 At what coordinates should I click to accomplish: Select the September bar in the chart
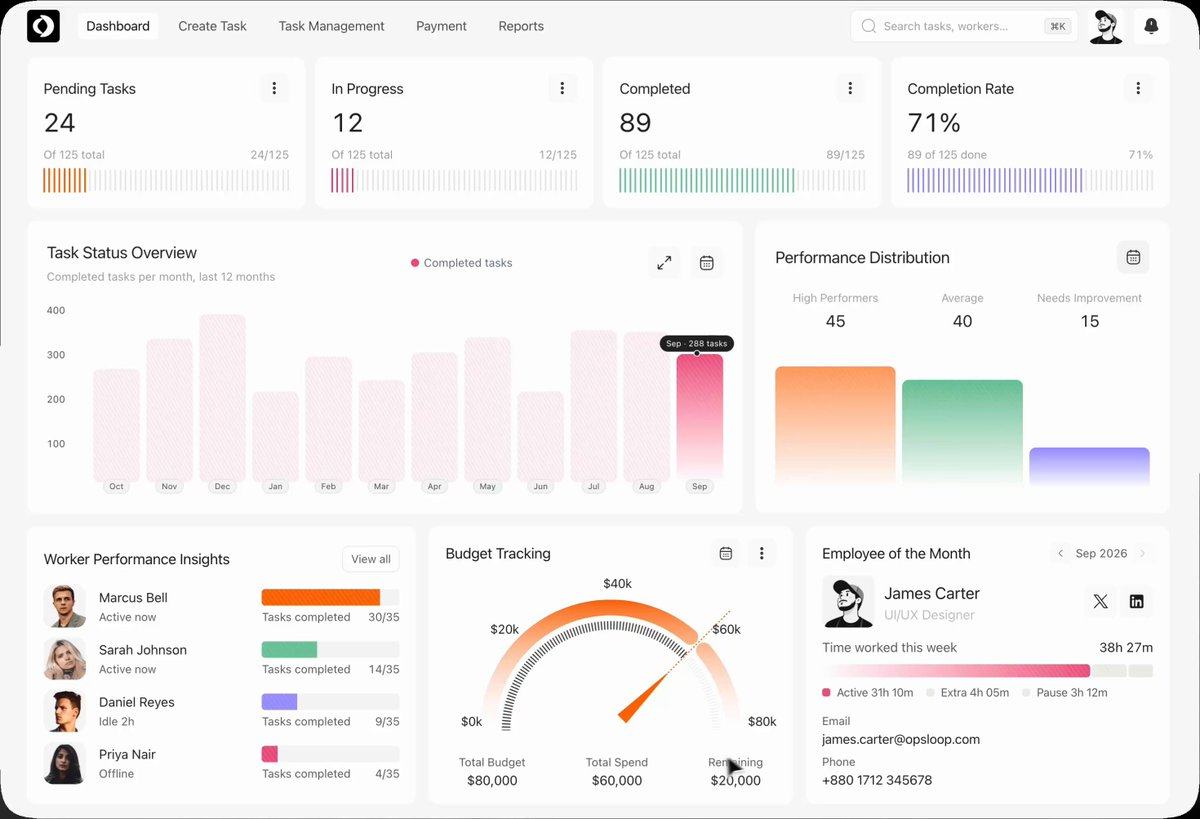699,417
